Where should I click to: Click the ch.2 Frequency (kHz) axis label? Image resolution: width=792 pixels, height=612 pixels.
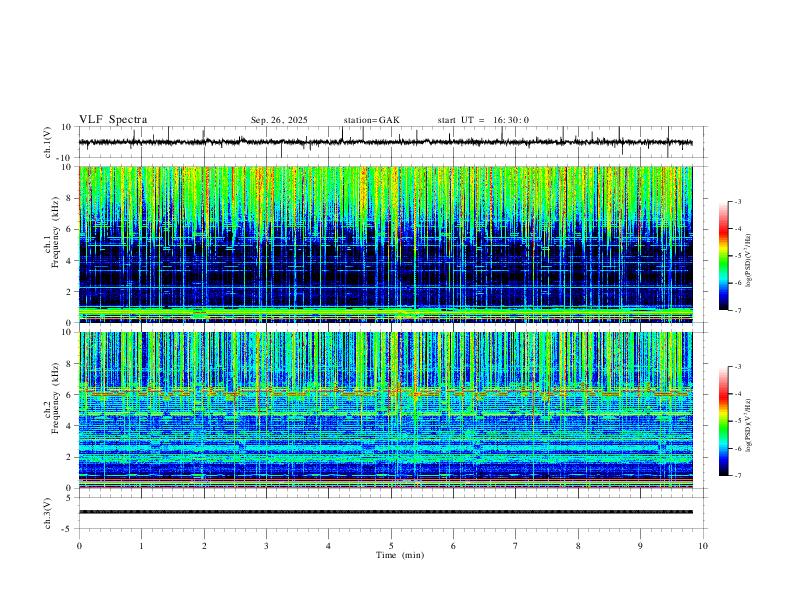click(52, 398)
